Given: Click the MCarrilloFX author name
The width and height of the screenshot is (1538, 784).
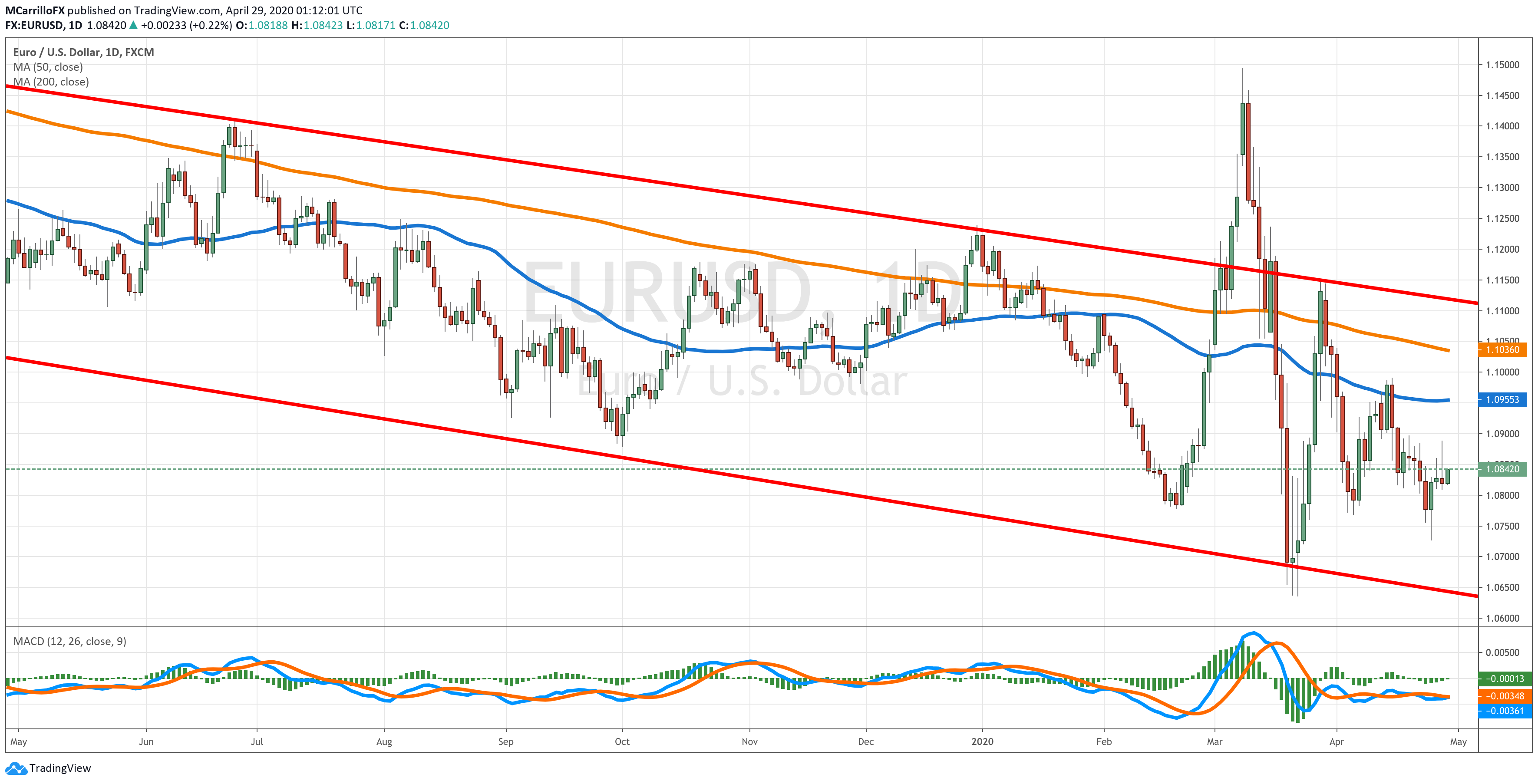Looking at the screenshot, I should click(x=35, y=10).
